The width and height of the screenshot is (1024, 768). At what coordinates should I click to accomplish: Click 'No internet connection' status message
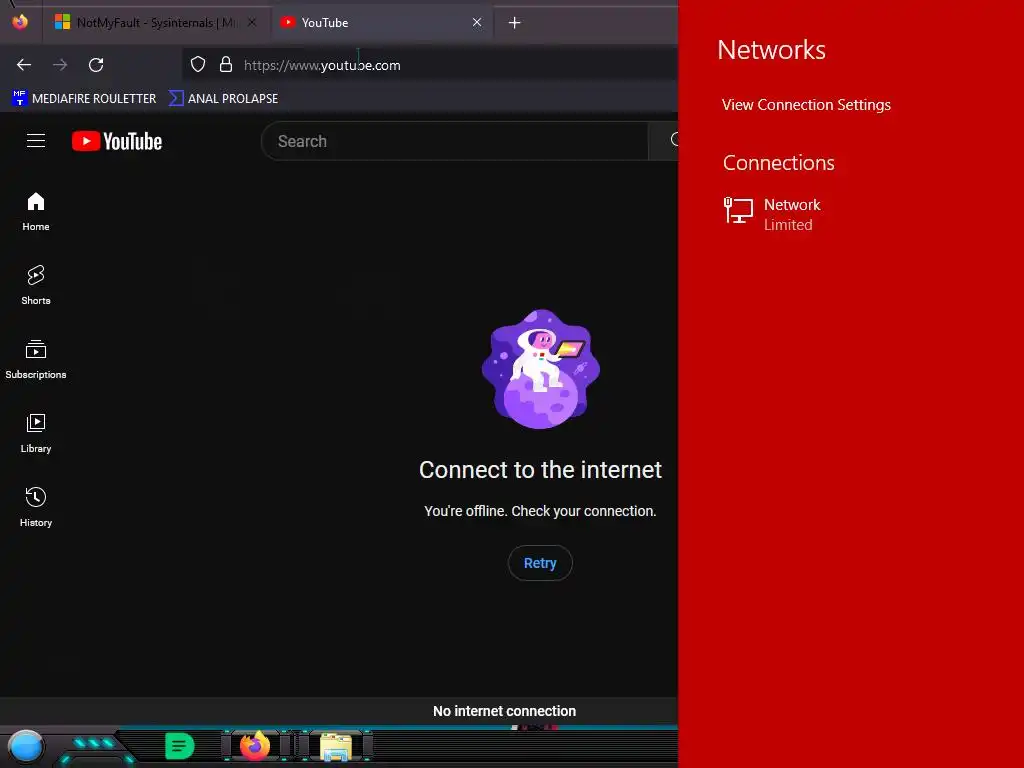point(504,711)
